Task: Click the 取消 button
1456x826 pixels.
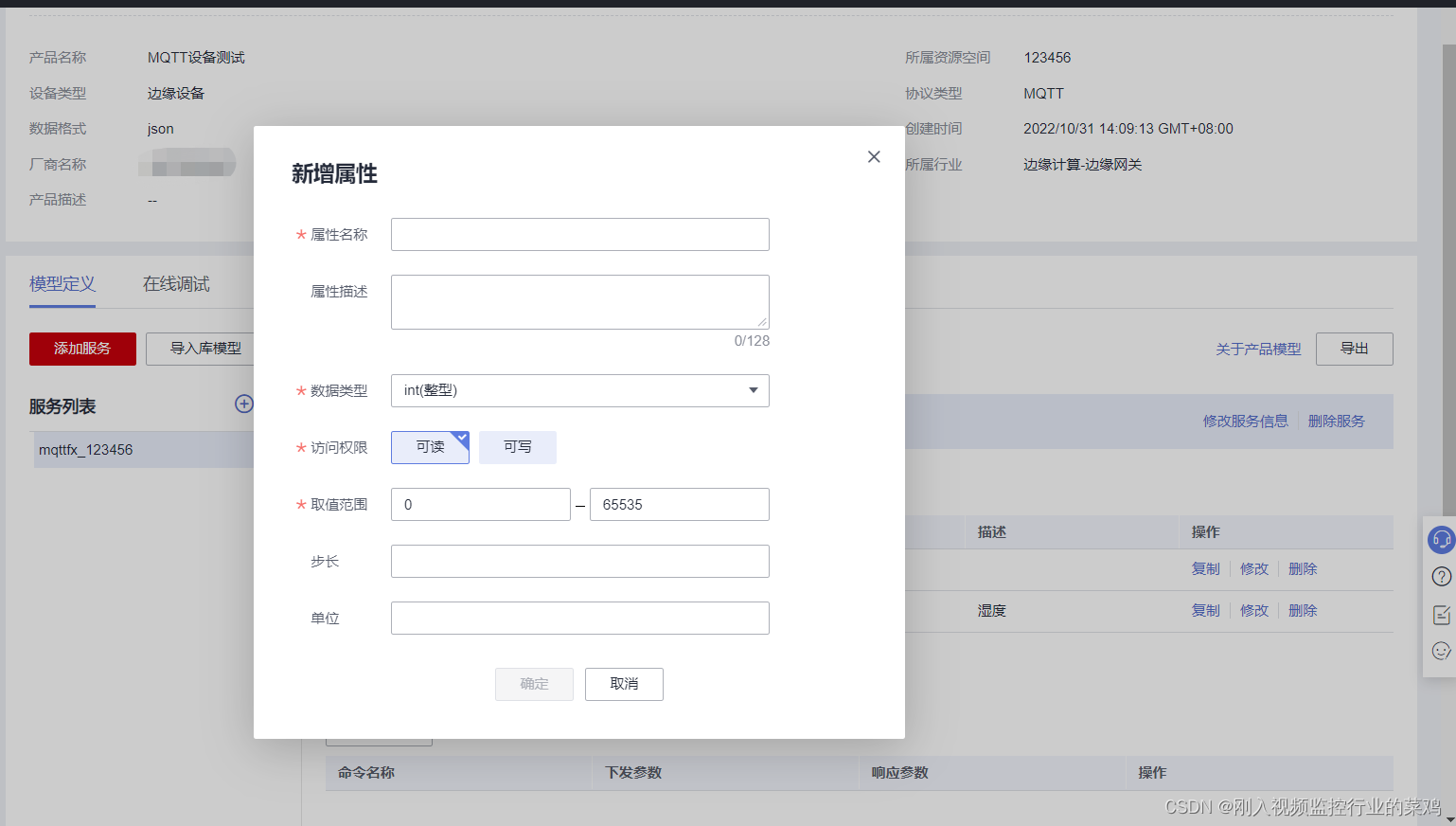Action: (x=623, y=684)
